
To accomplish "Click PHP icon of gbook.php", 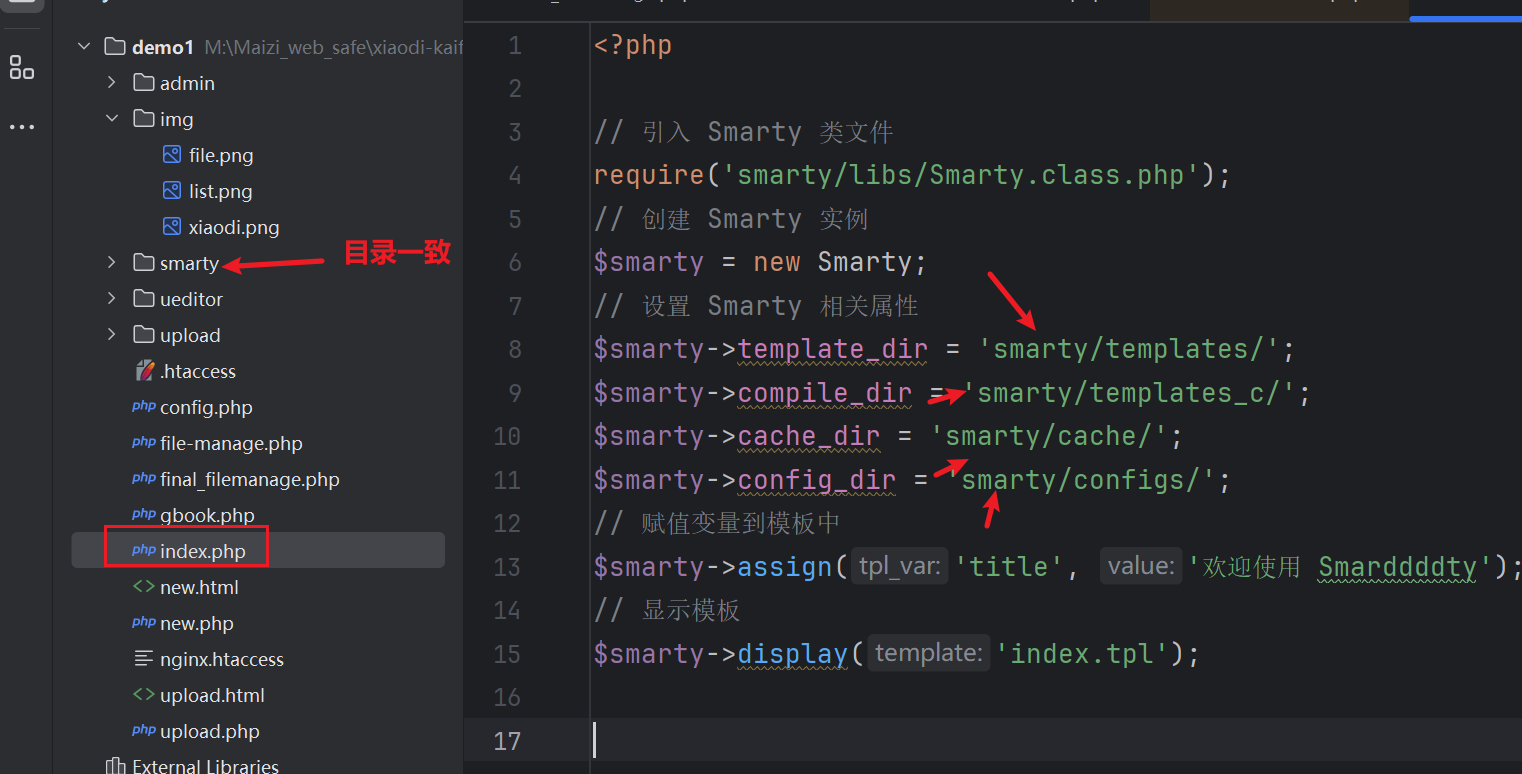I will pos(144,515).
